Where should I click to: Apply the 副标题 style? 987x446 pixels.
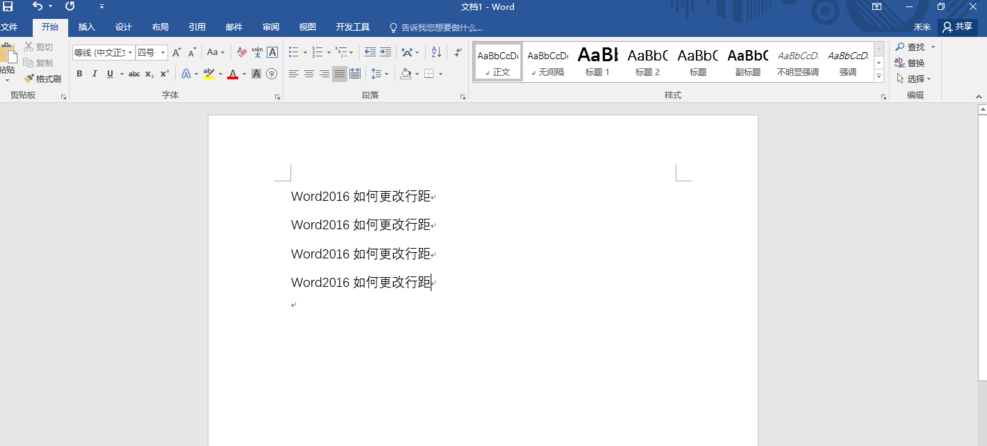click(x=748, y=62)
